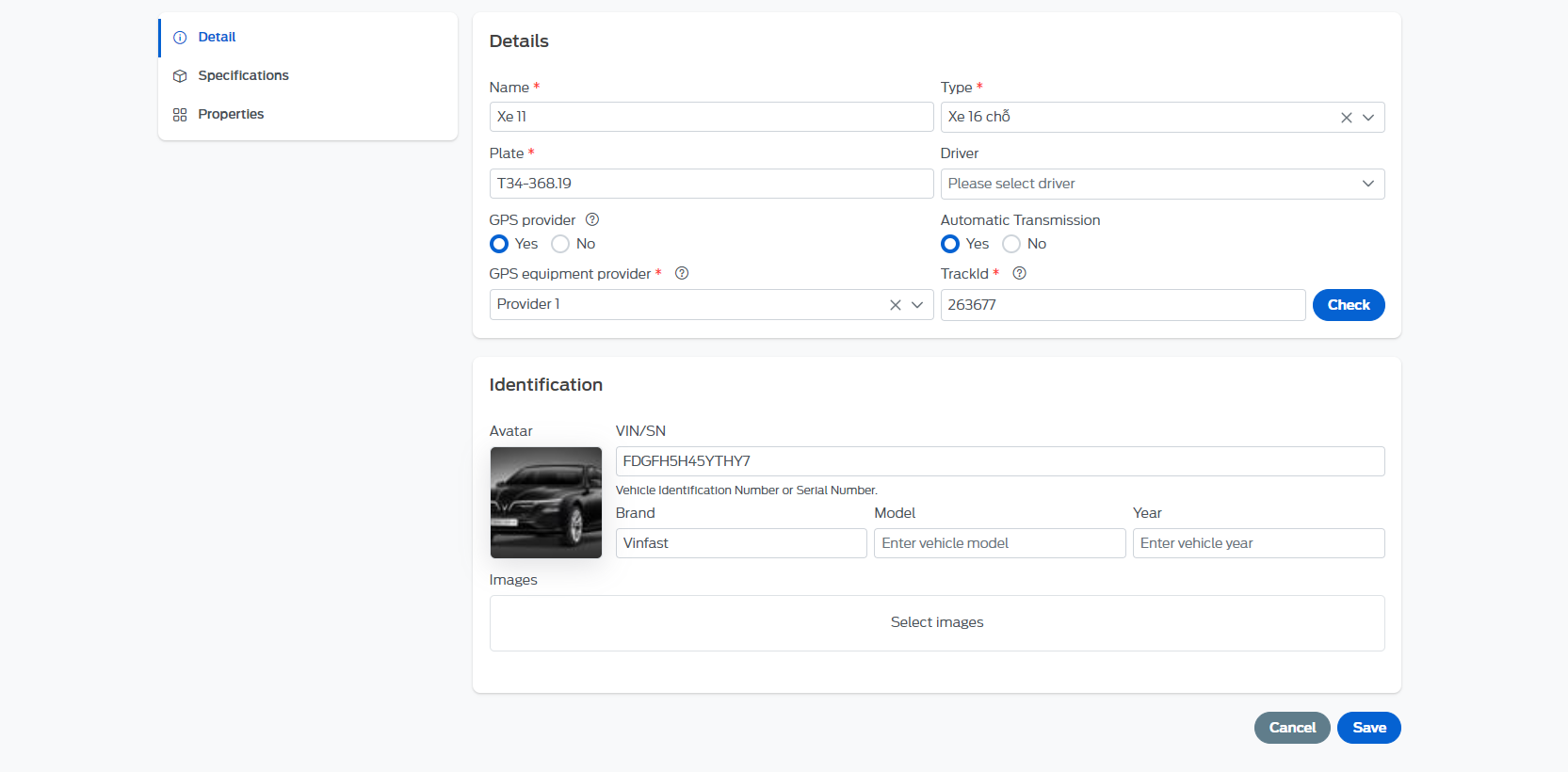1568x772 pixels.
Task: Focus the Name input field
Action: (x=711, y=117)
